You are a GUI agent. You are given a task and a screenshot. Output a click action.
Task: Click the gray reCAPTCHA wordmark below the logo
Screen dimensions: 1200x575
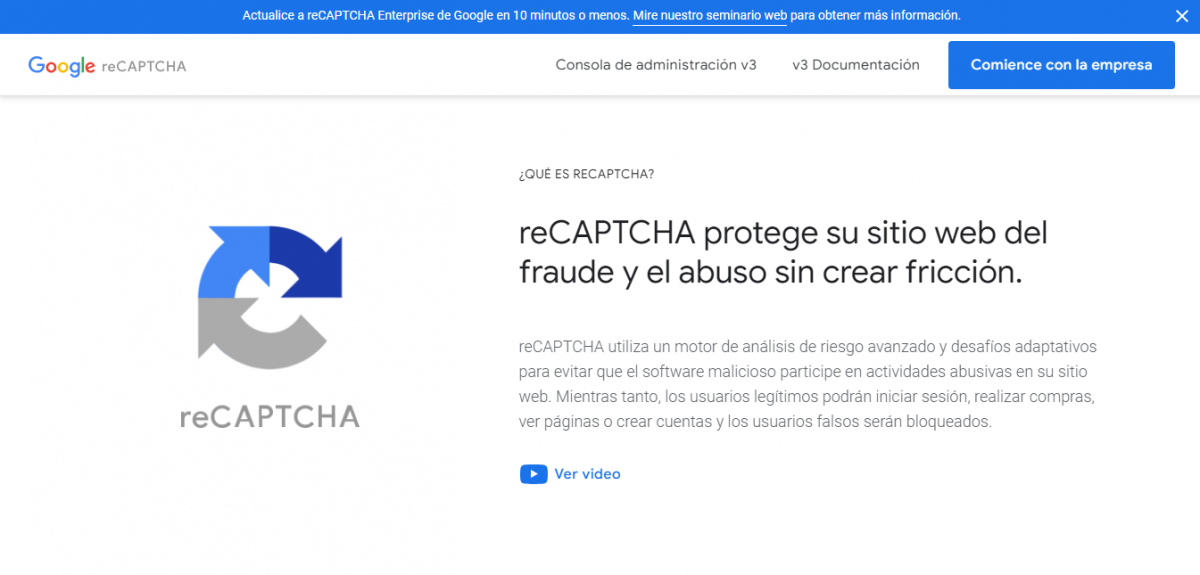tap(269, 417)
